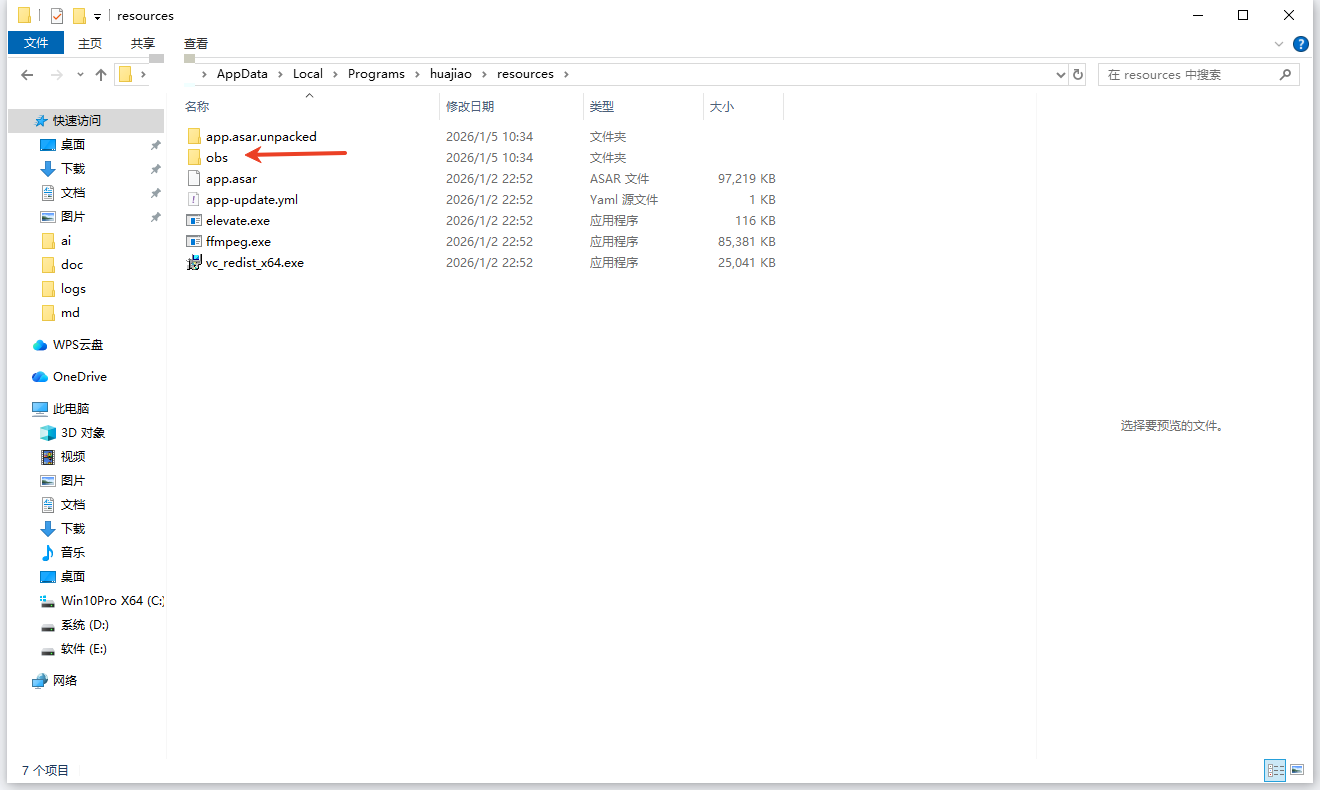Open the address bar history dropdown
The height and width of the screenshot is (790, 1320).
pyautogui.click(x=1061, y=75)
